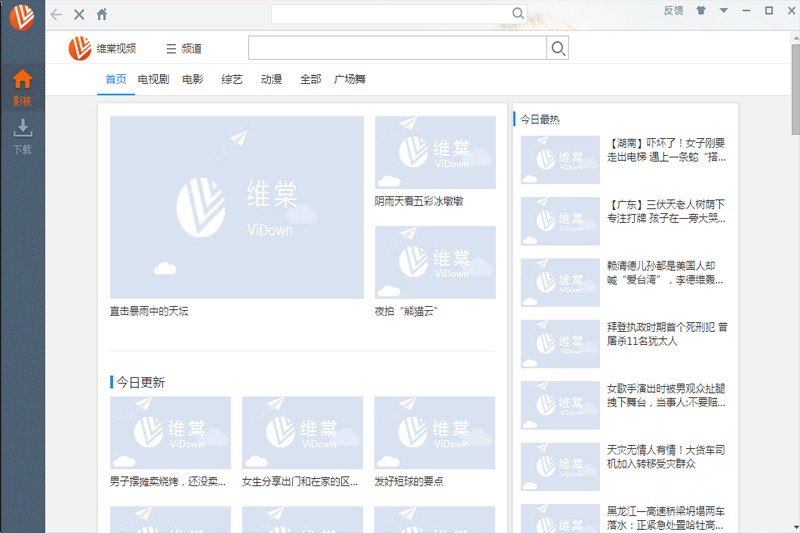Click the vertical scrollbar thumb
This screenshot has height=533, width=800.
[x=795, y=89]
